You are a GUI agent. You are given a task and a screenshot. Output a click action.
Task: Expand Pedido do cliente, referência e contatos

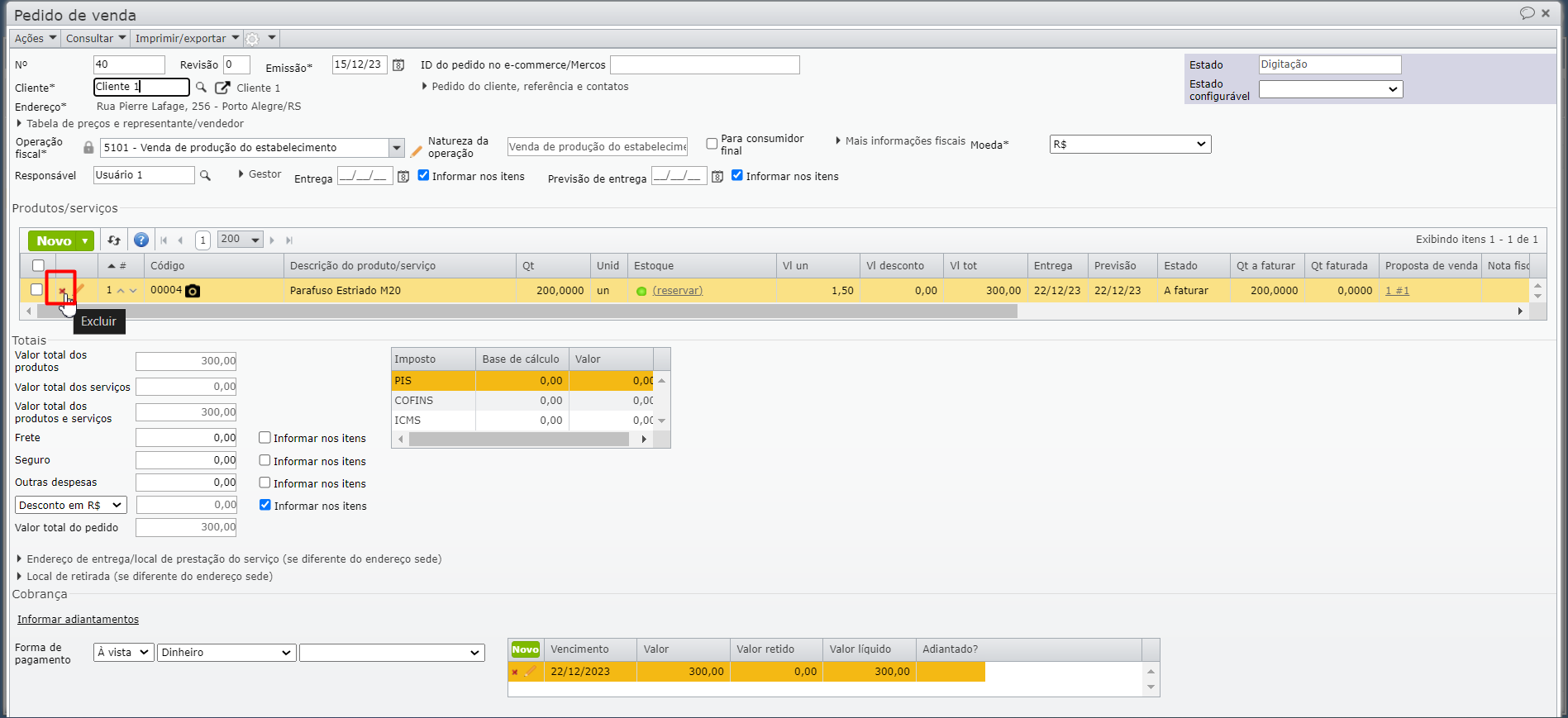coord(526,87)
